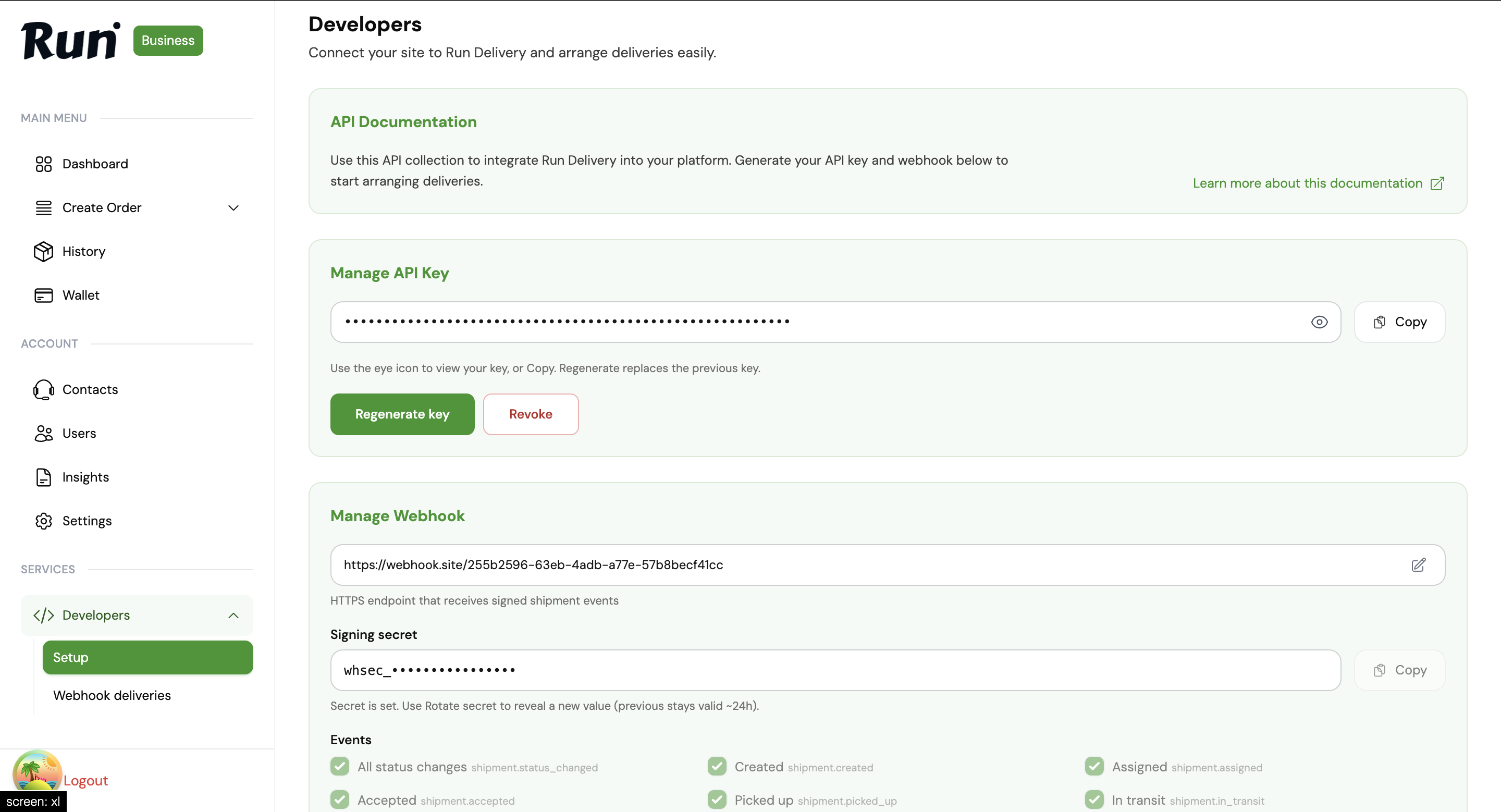The image size is (1501, 812).
Task: Open the History menu item
Action: point(137,252)
